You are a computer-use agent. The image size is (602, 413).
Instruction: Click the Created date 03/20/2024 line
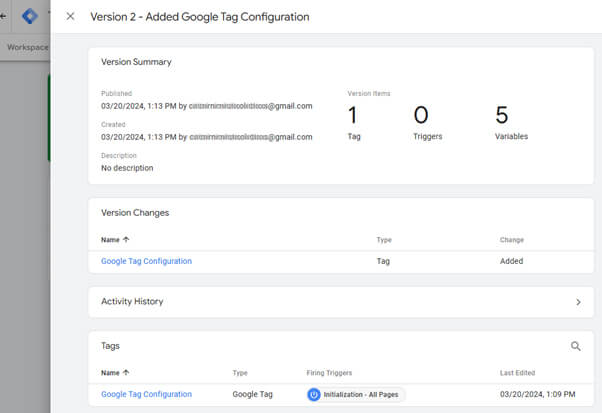tap(207, 137)
